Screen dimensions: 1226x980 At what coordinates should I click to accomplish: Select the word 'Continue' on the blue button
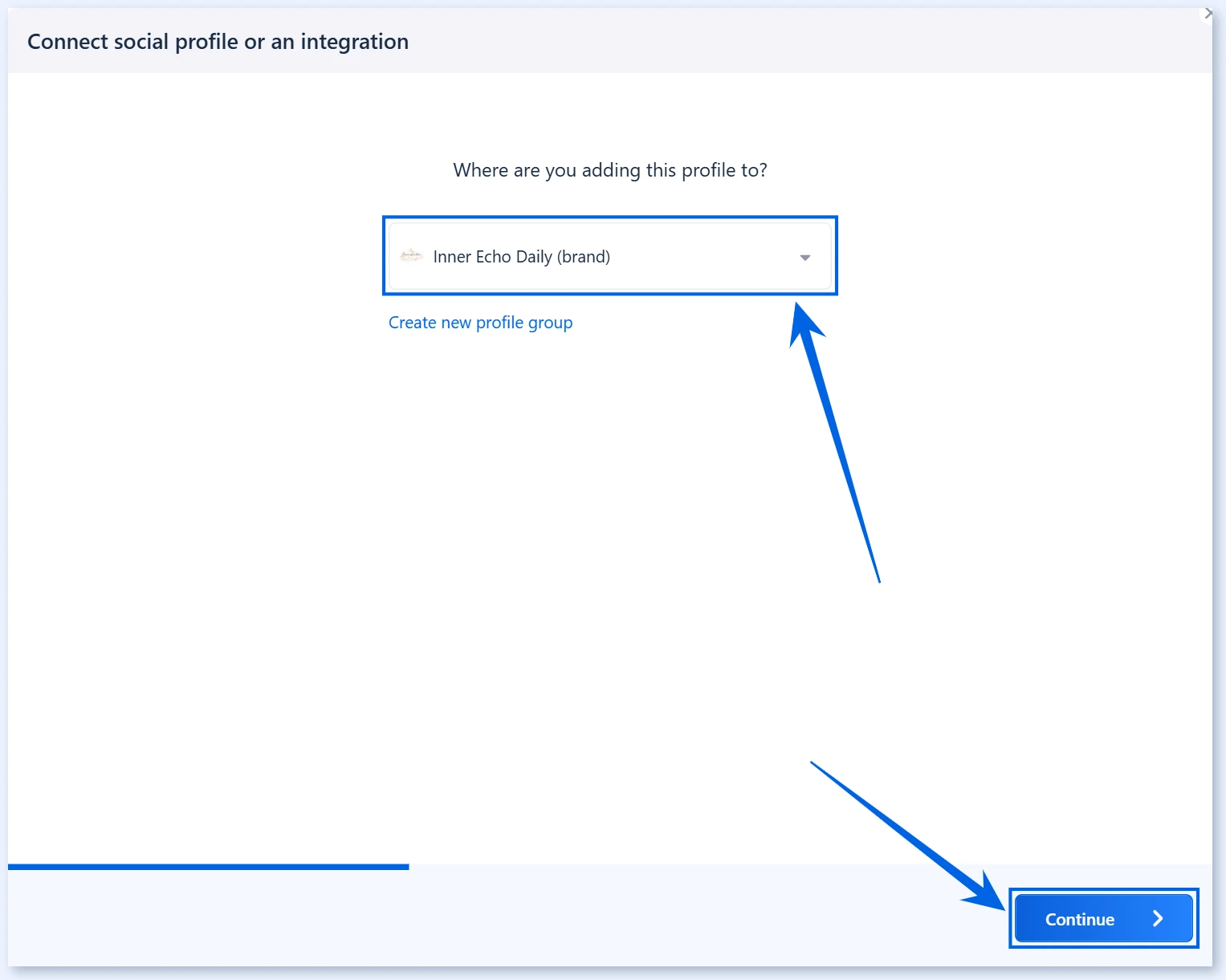tap(1080, 920)
